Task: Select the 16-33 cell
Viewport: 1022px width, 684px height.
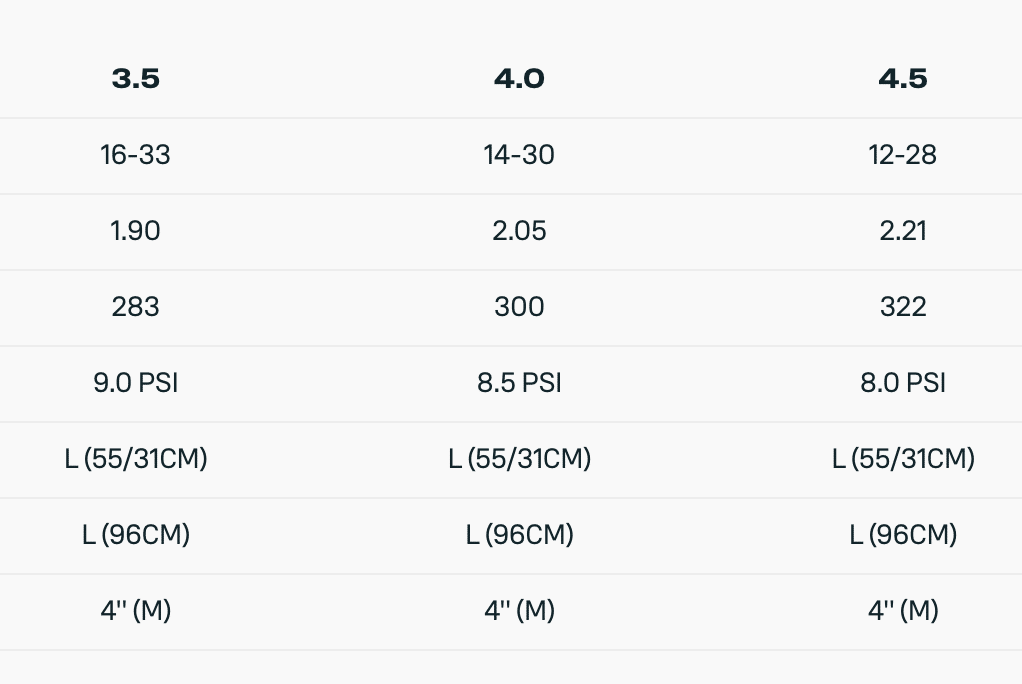Action: click(136, 155)
